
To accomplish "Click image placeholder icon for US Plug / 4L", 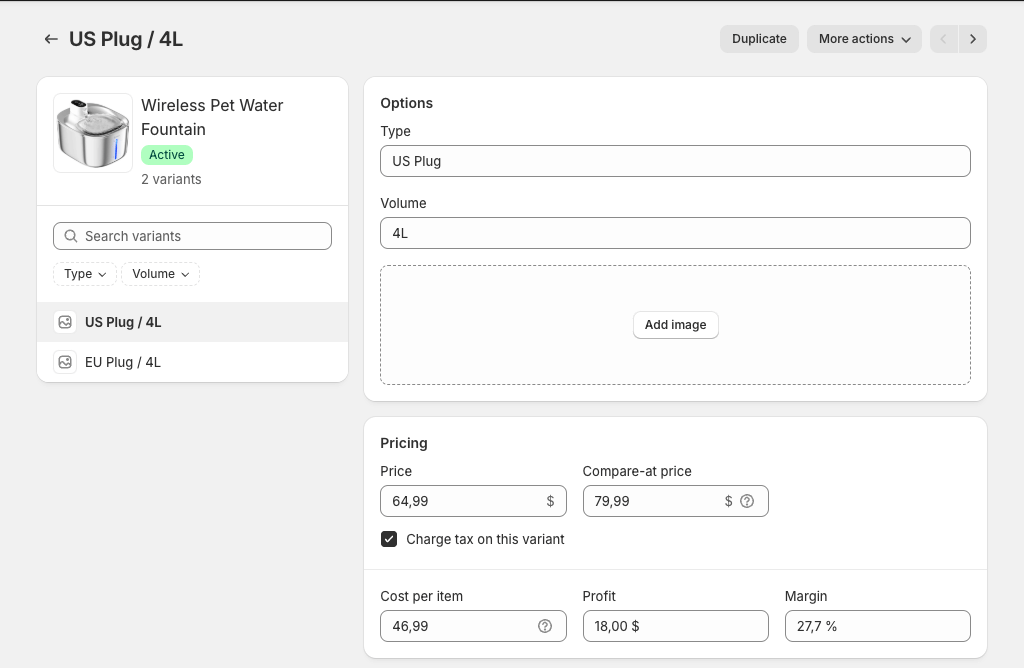I will click(65, 322).
